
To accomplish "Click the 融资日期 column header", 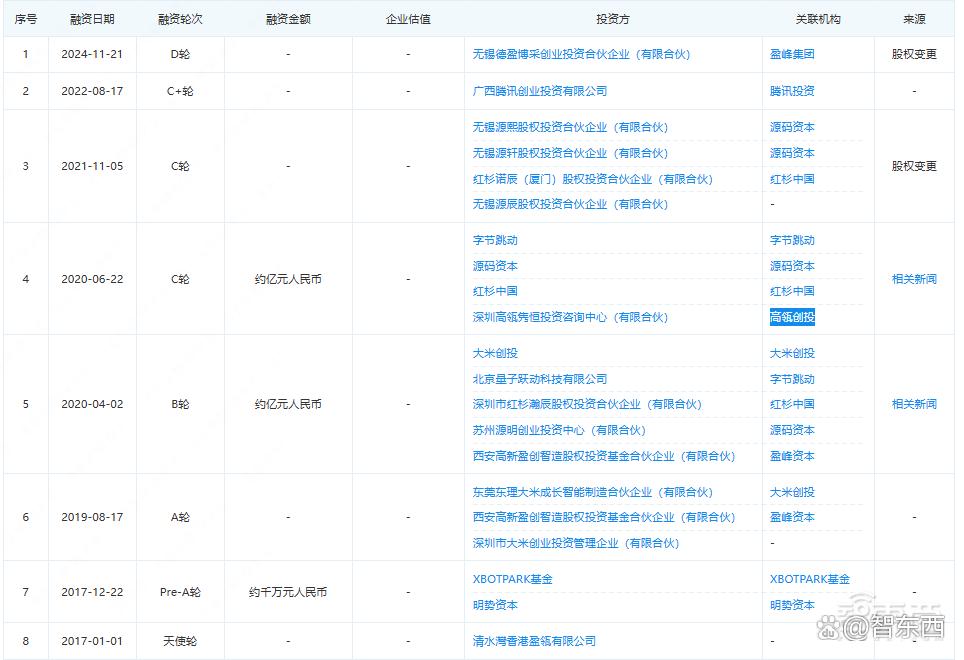I will coord(92,19).
